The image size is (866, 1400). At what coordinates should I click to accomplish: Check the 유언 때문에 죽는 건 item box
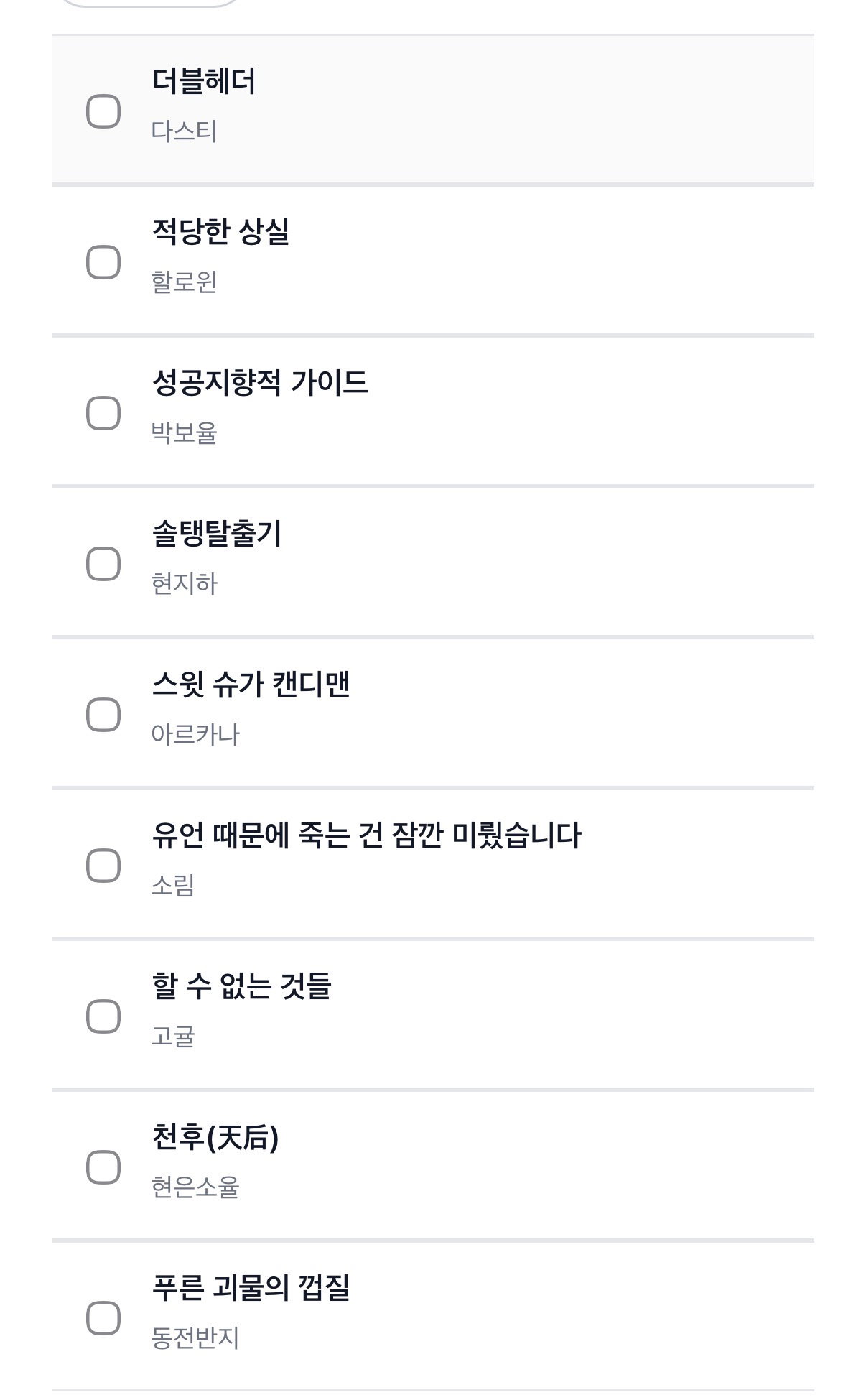[103, 866]
